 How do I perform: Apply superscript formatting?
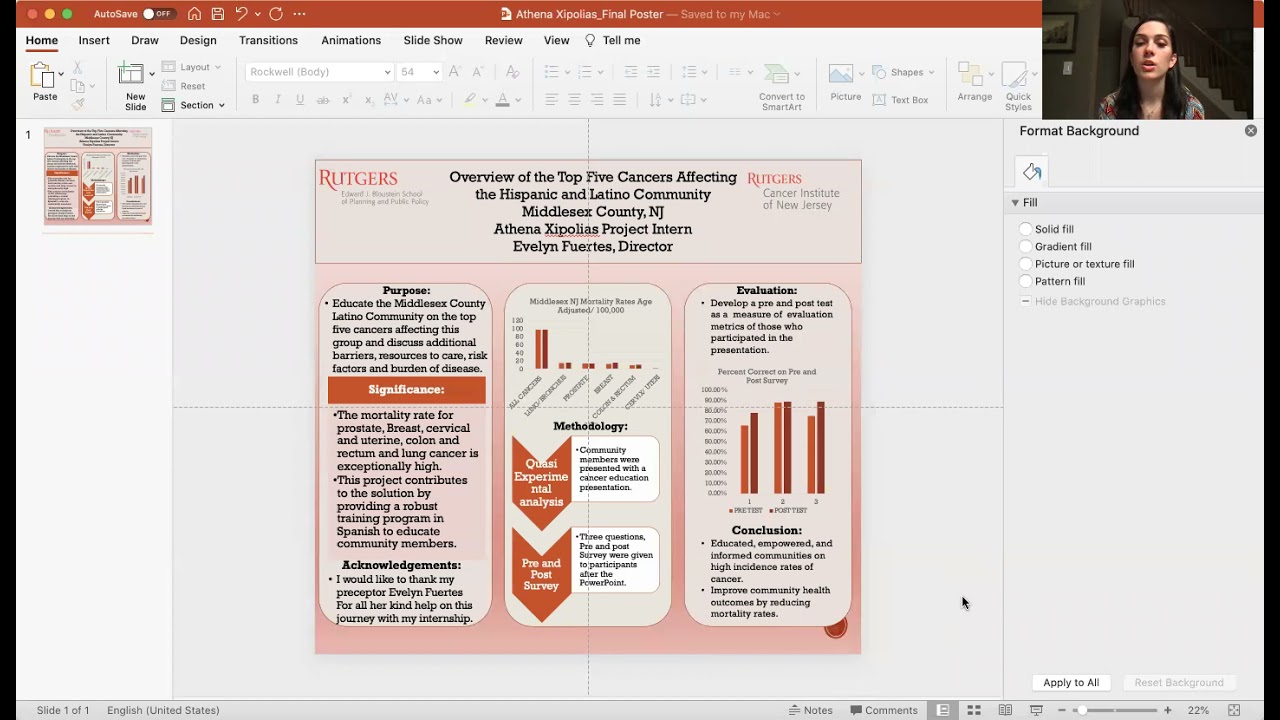(346, 100)
